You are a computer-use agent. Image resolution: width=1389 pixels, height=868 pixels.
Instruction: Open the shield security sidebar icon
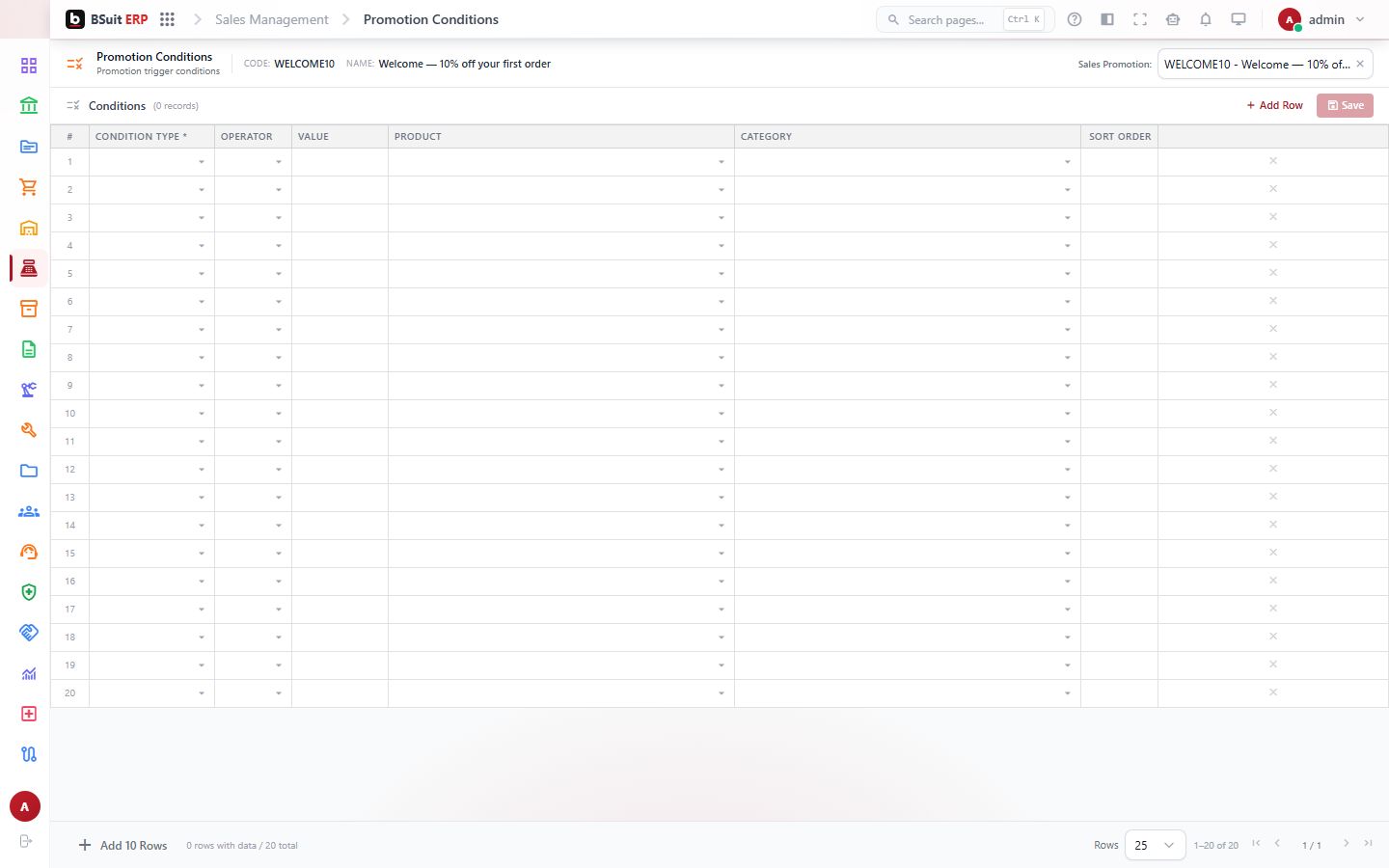click(x=29, y=592)
